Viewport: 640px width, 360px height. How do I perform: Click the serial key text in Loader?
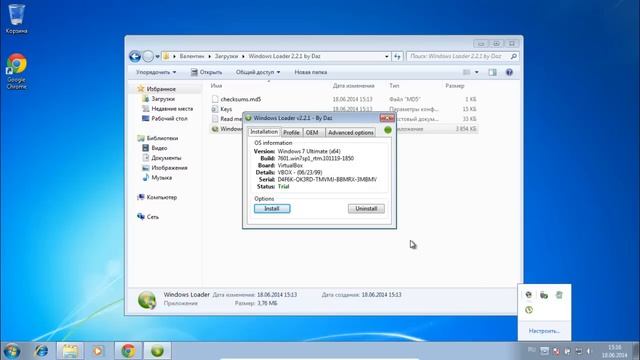pos(327,179)
